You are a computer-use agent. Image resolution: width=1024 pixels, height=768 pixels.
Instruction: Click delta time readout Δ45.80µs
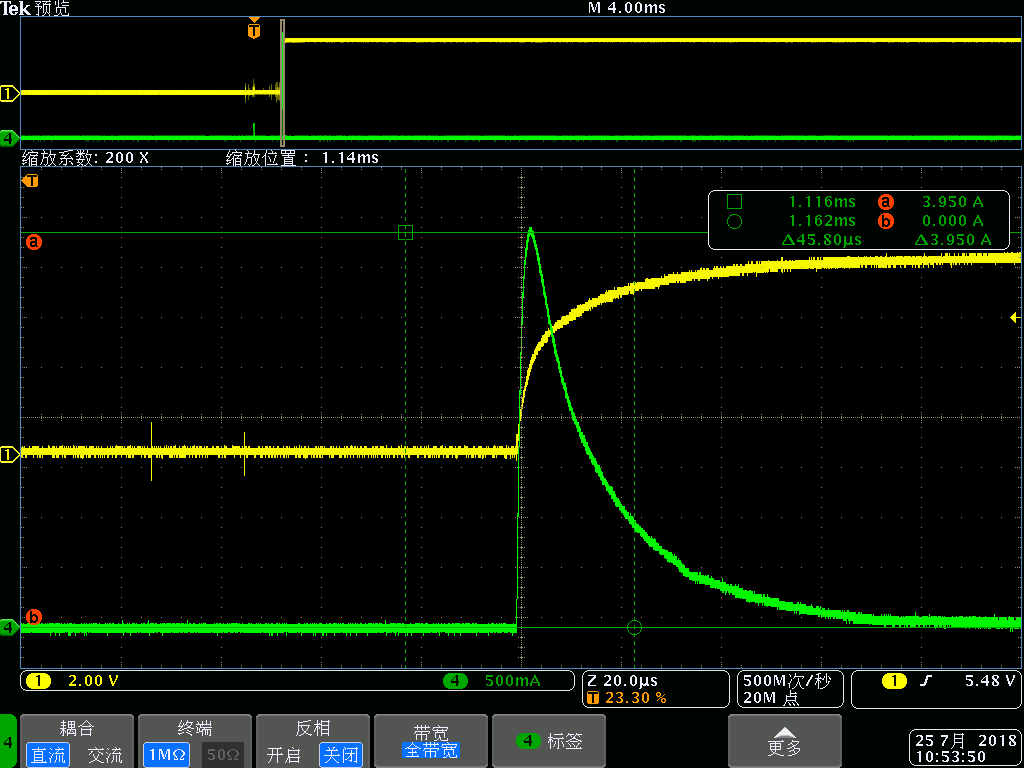[x=821, y=240]
